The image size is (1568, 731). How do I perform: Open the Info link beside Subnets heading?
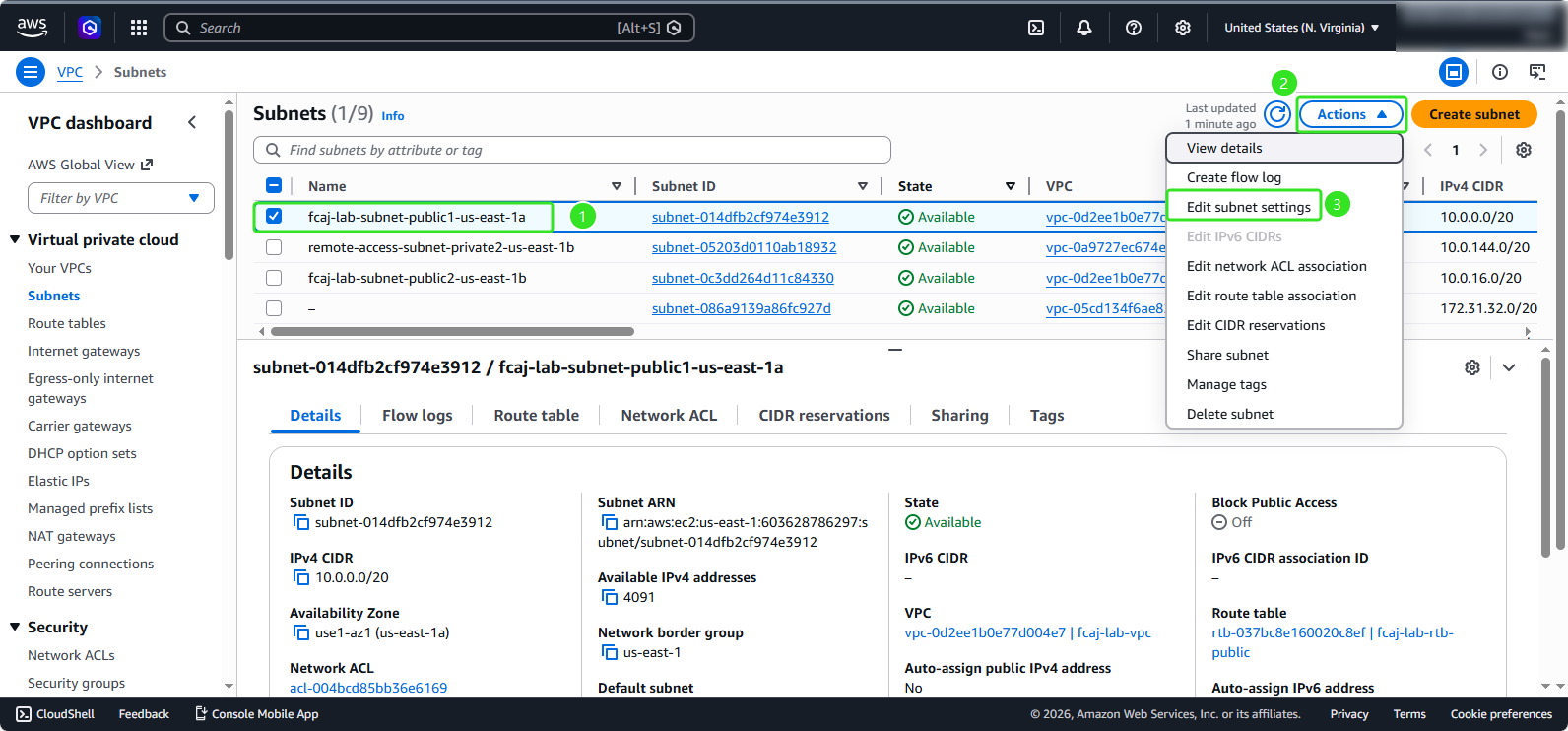click(393, 116)
